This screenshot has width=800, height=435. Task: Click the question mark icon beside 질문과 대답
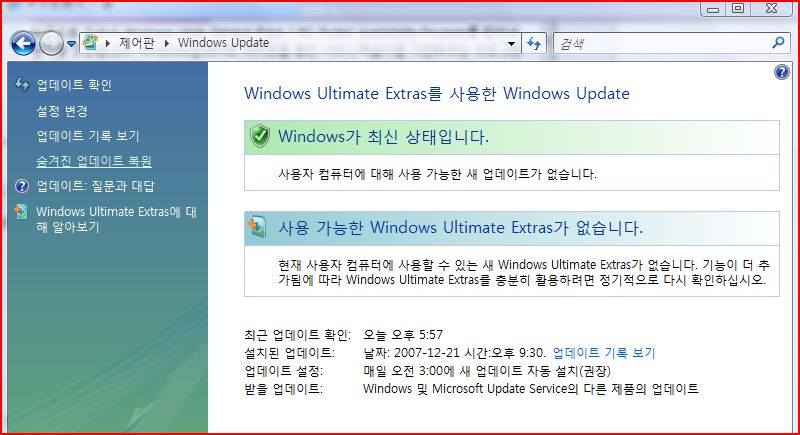(x=22, y=186)
